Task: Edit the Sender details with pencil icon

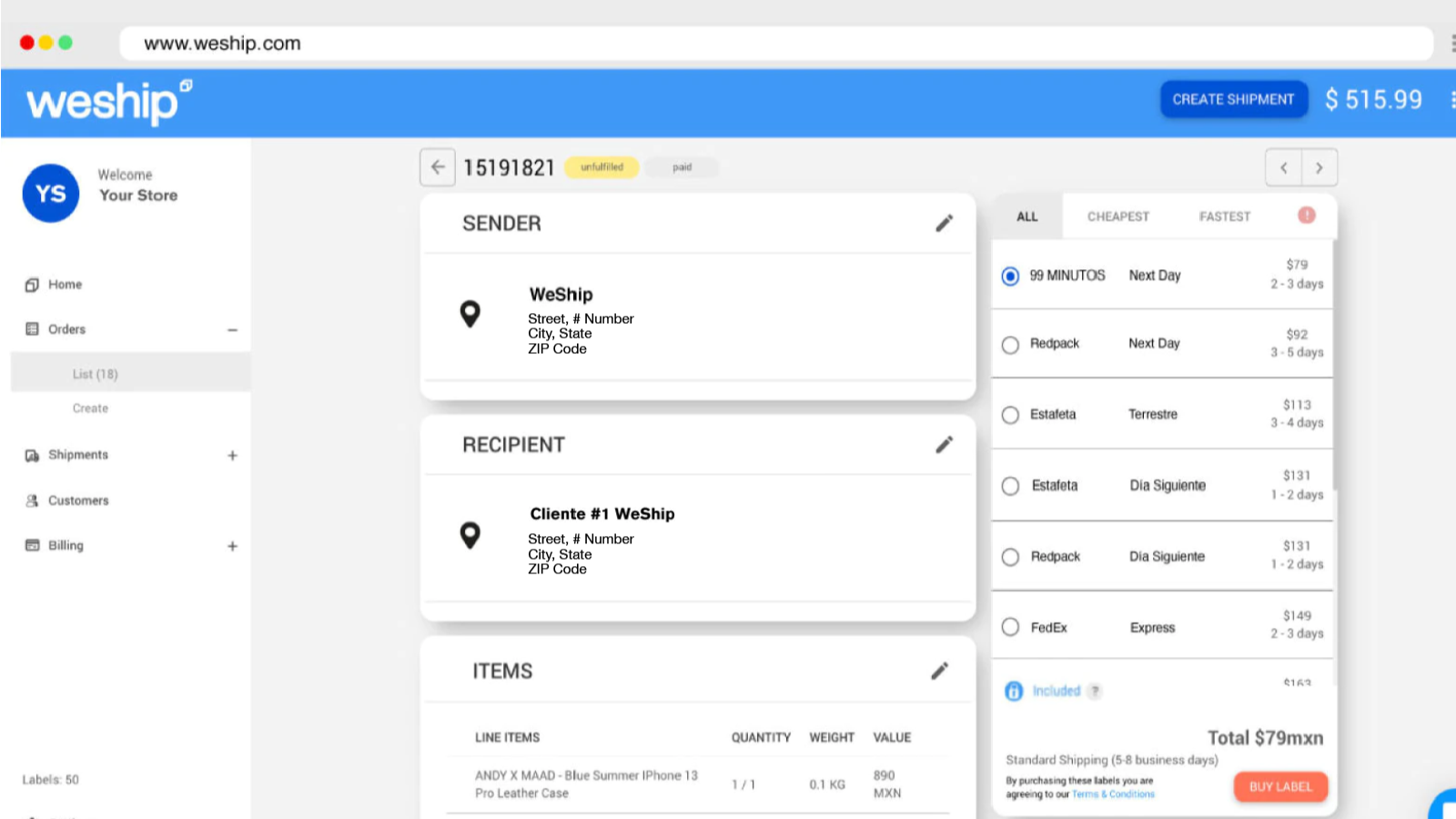Action: click(x=945, y=223)
